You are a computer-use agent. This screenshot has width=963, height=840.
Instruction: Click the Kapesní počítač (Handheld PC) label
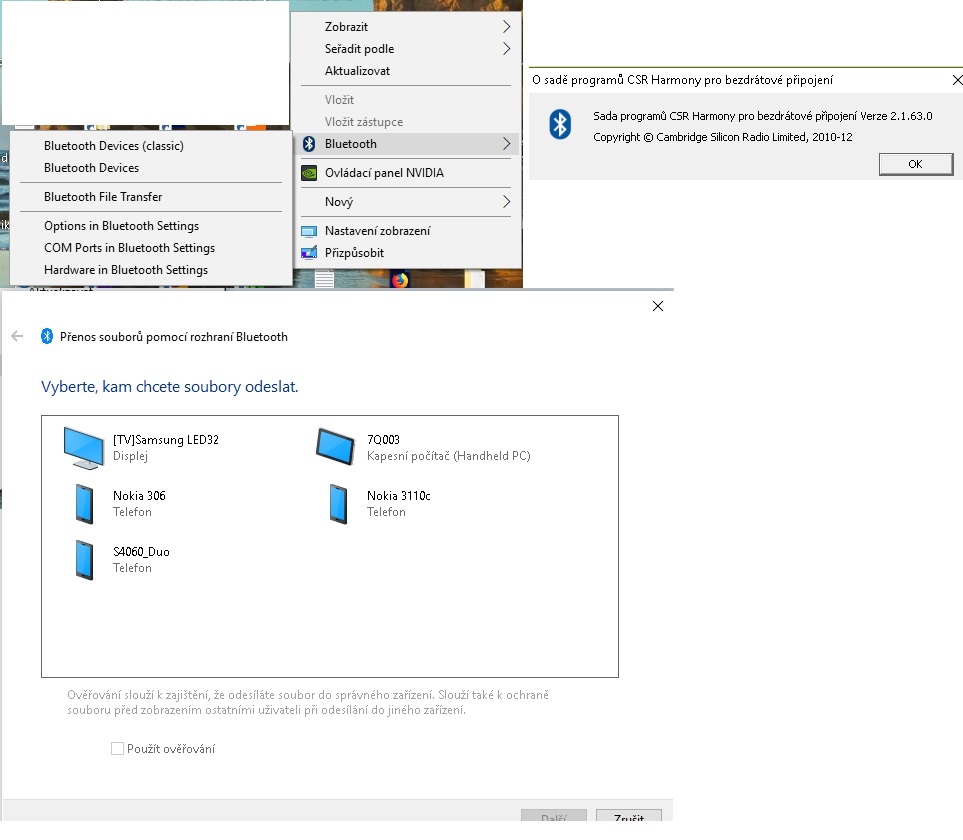pyautogui.click(x=448, y=456)
